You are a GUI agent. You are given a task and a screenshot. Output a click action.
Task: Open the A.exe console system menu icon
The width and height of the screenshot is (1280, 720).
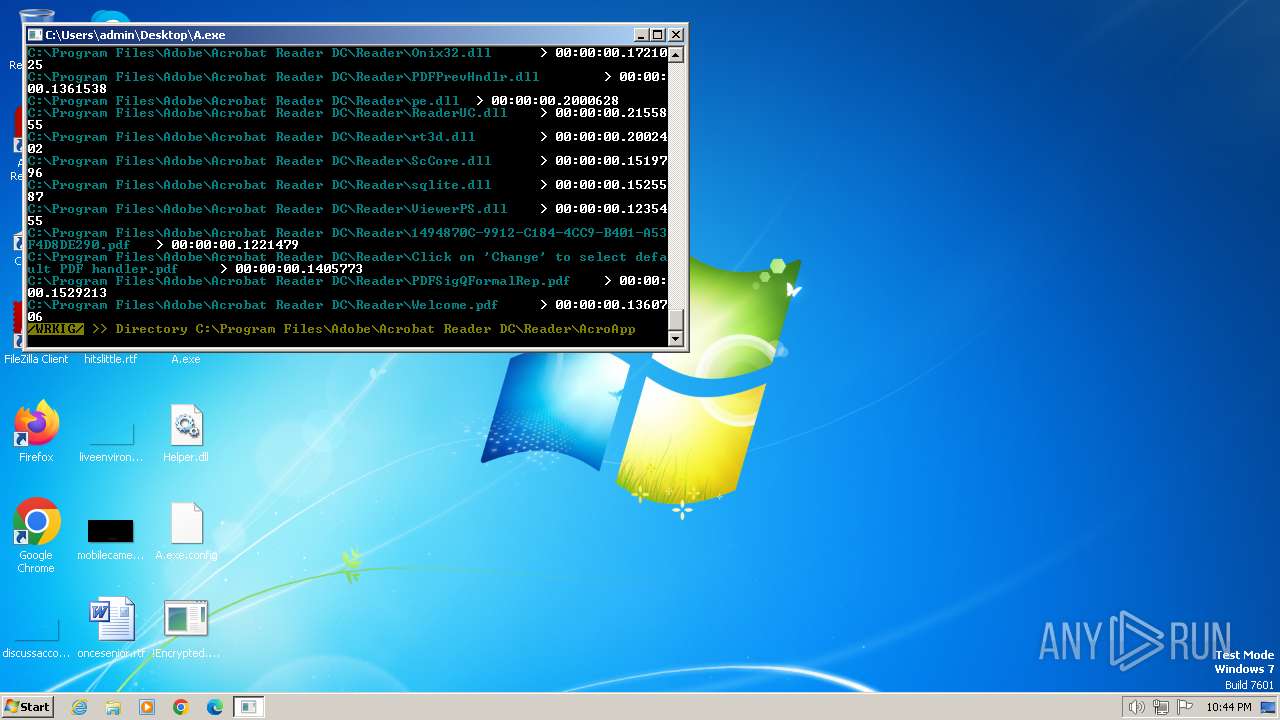coord(36,34)
